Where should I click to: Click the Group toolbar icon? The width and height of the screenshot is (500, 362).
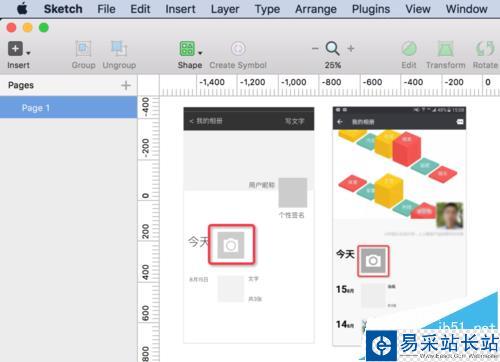coord(83,49)
